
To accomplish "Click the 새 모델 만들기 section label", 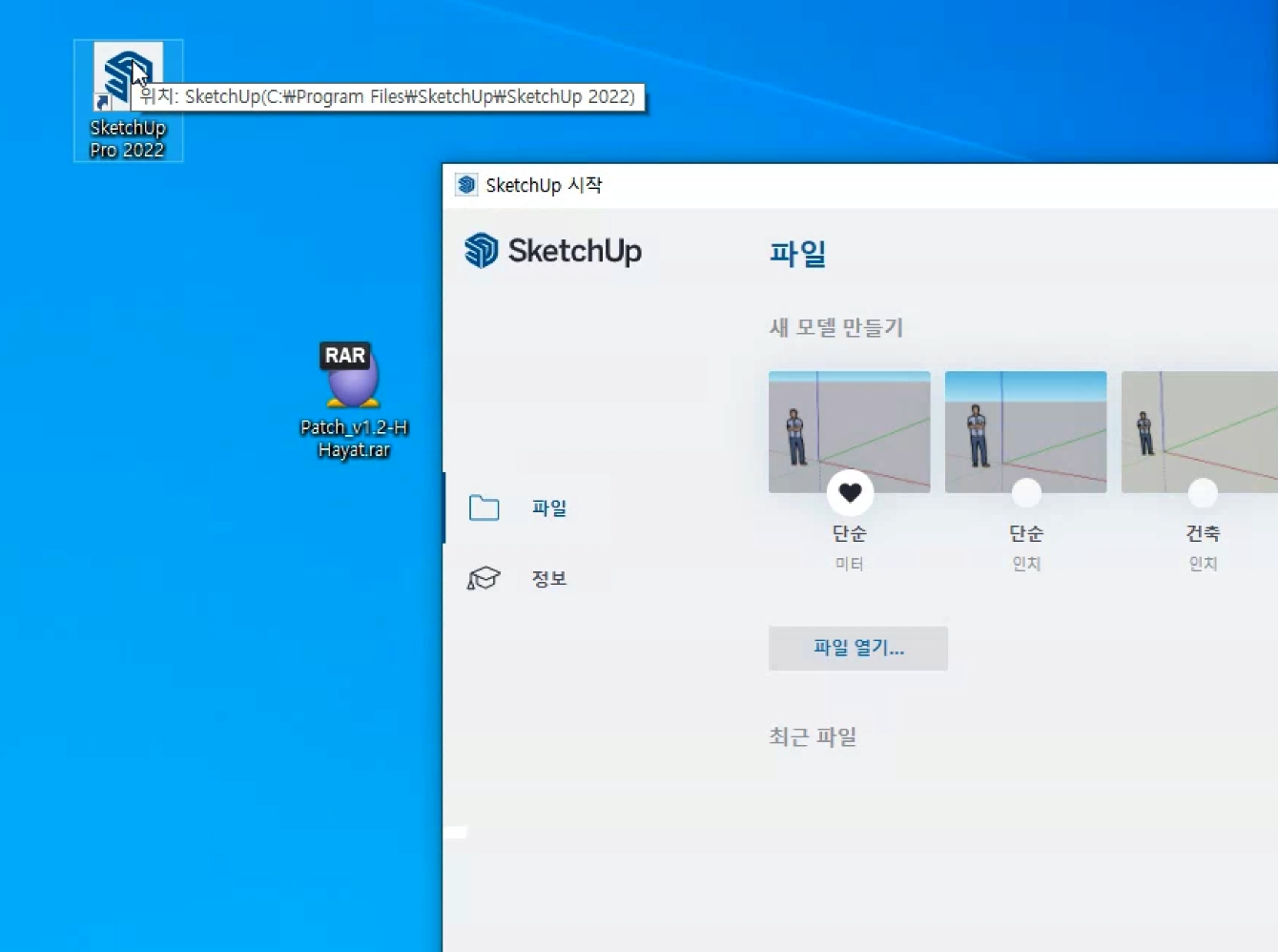I will 836,328.
